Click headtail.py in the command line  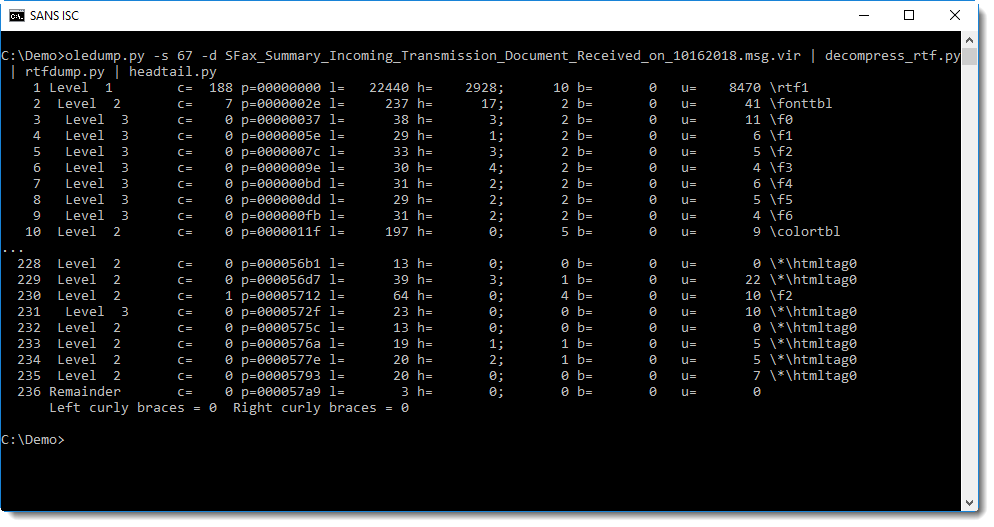pyautogui.click(x=173, y=72)
